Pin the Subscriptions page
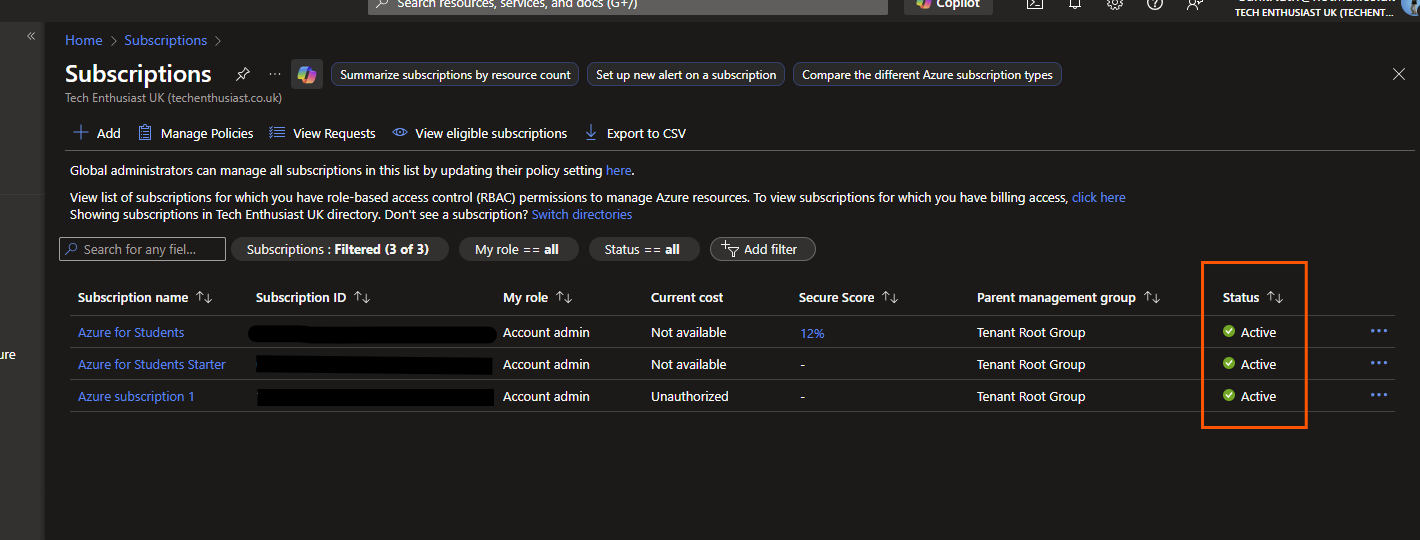The width and height of the screenshot is (1420, 540). coord(242,75)
